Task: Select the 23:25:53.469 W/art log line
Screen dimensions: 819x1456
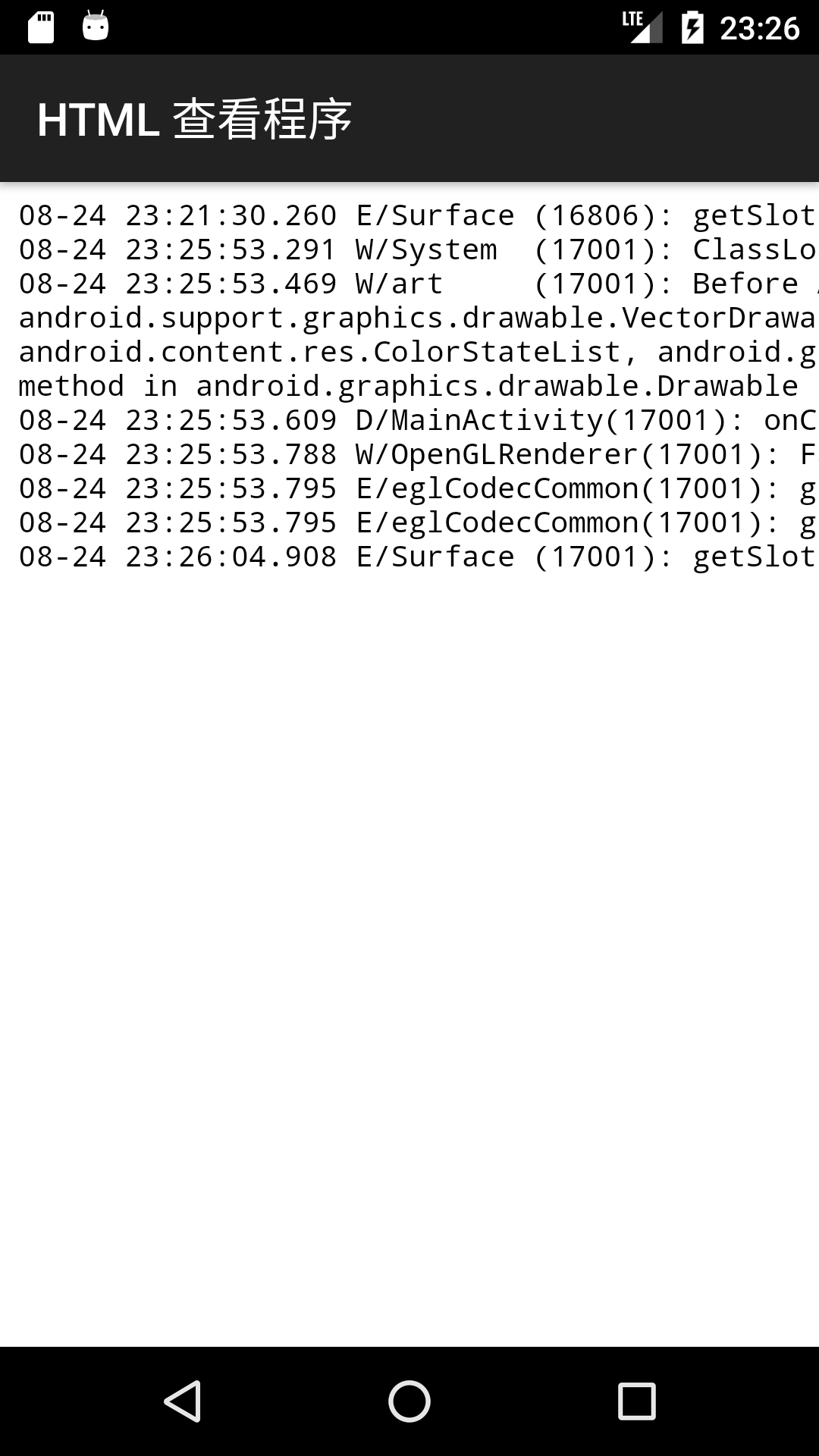Action: point(417,284)
